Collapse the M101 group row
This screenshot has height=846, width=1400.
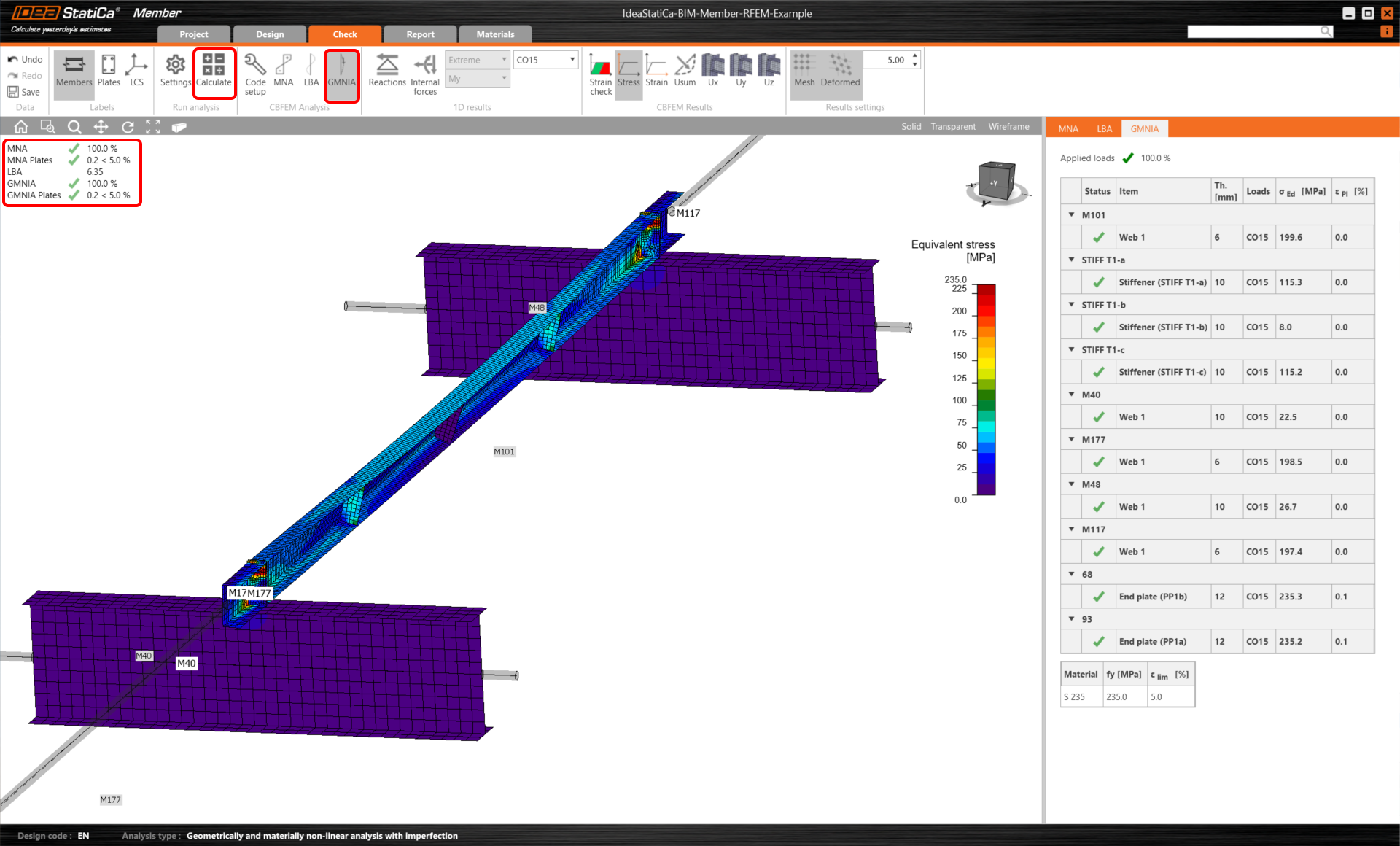click(x=1071, y=215)
